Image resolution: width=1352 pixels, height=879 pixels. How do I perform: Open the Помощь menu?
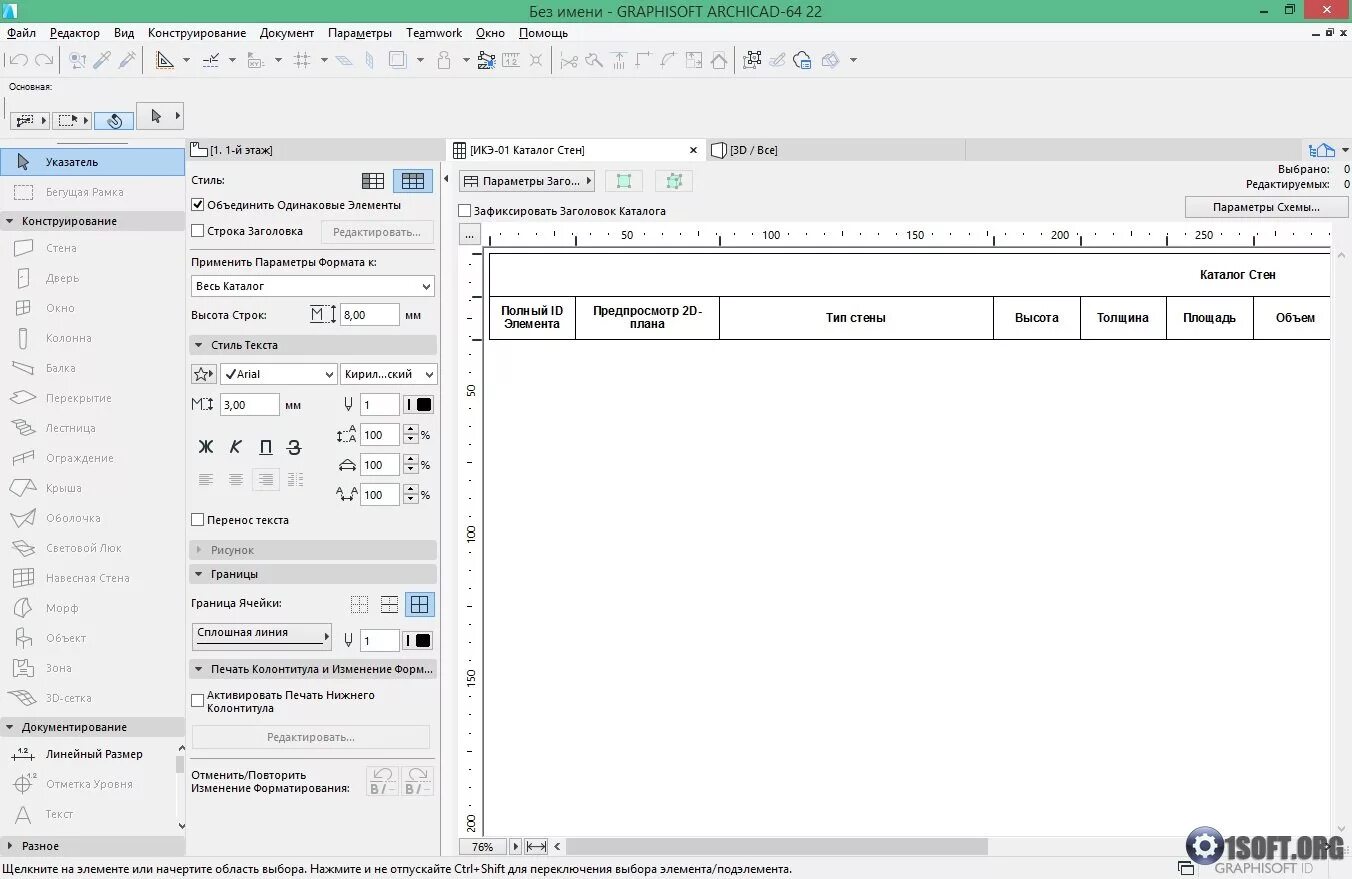(543, 33)
